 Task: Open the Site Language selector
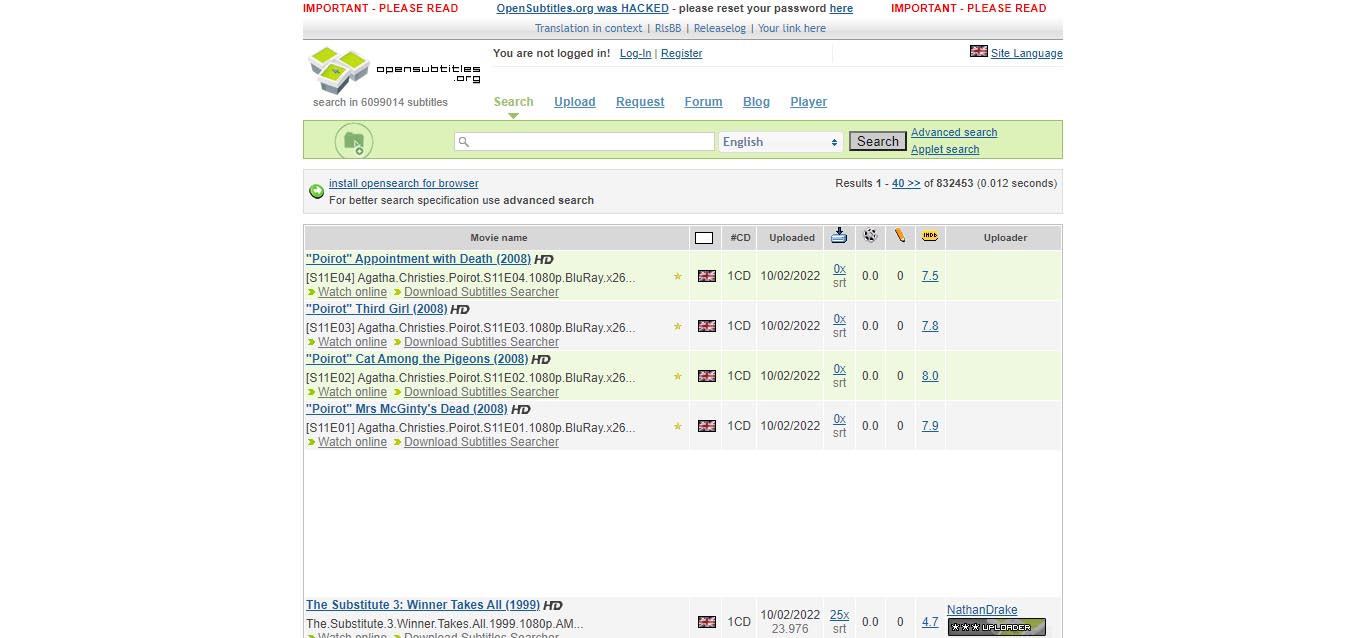(x=1026, y=53)
